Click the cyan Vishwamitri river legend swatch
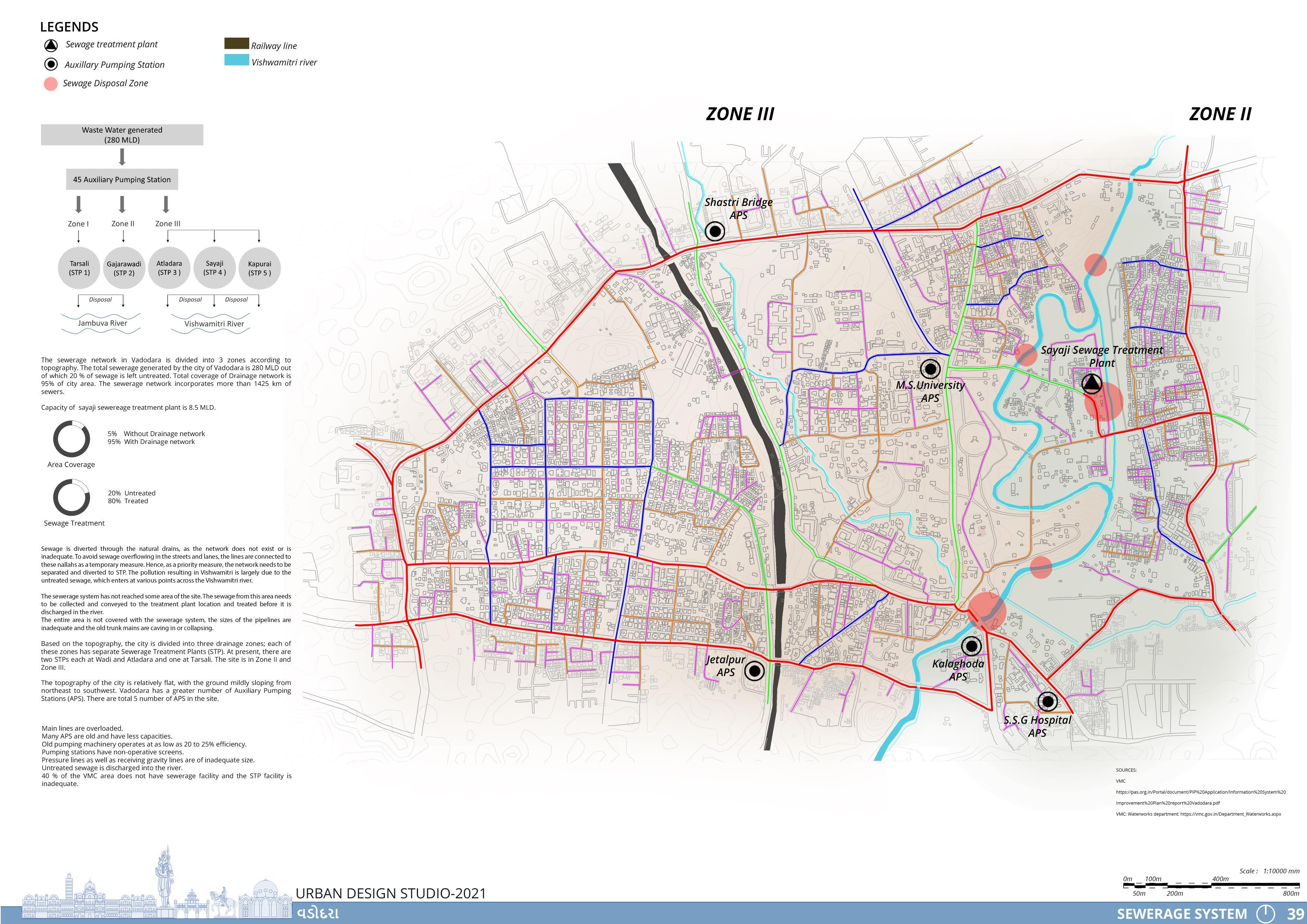This screenshot has width=1307, height=924. (x=236, y=60)
